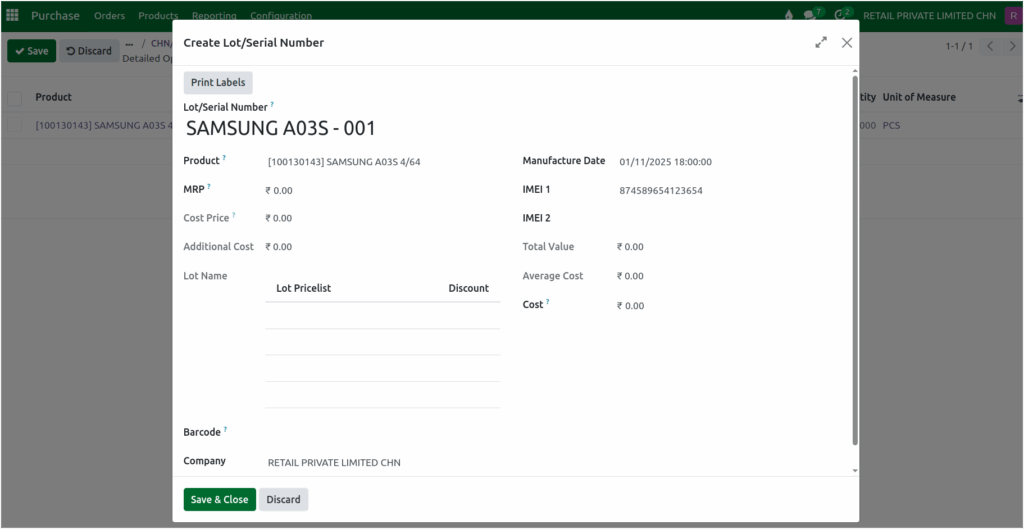Click the droplet debug icon
Image resolution: width=1024 pixels, height=529 pixels.
[x=789, y=16]
